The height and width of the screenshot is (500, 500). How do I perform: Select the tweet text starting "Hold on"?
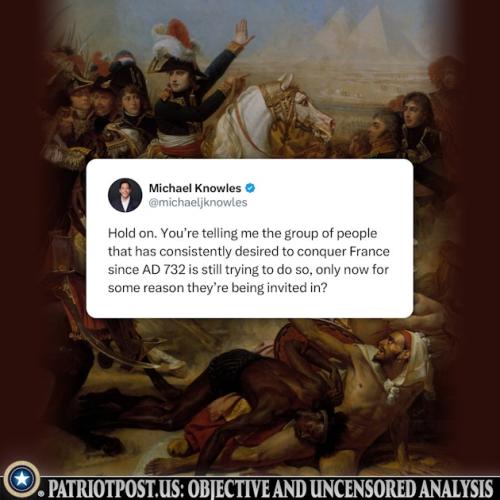249,260
